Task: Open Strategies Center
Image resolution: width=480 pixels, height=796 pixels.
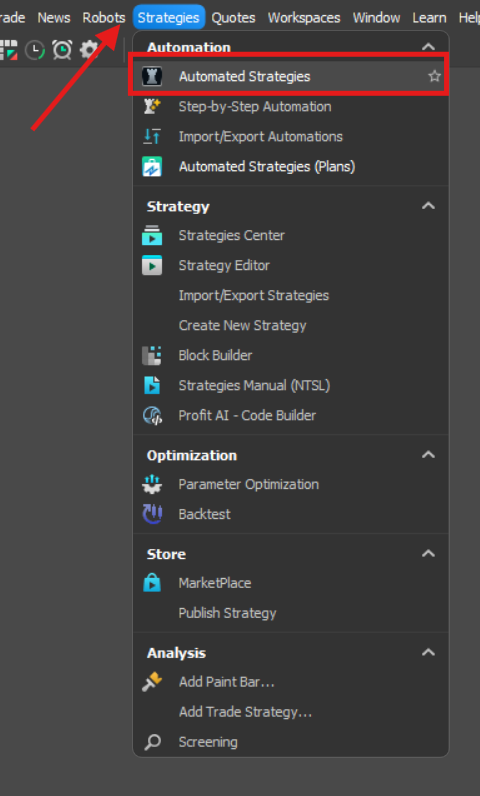Action: 291,235
